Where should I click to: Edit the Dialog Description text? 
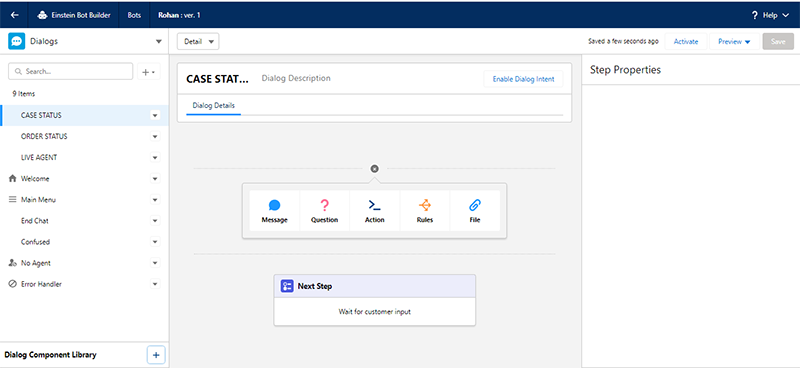[x=296, y=78]
